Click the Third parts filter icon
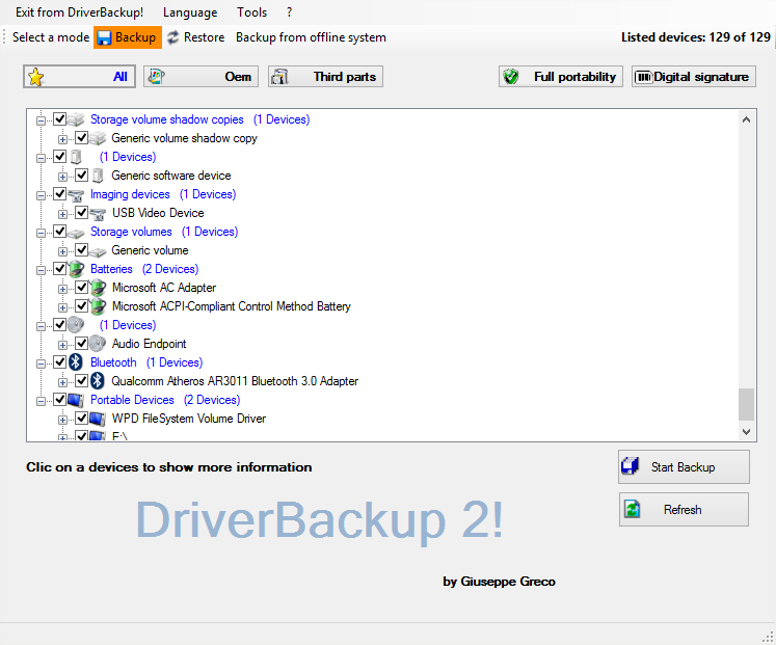 (280, 77)
